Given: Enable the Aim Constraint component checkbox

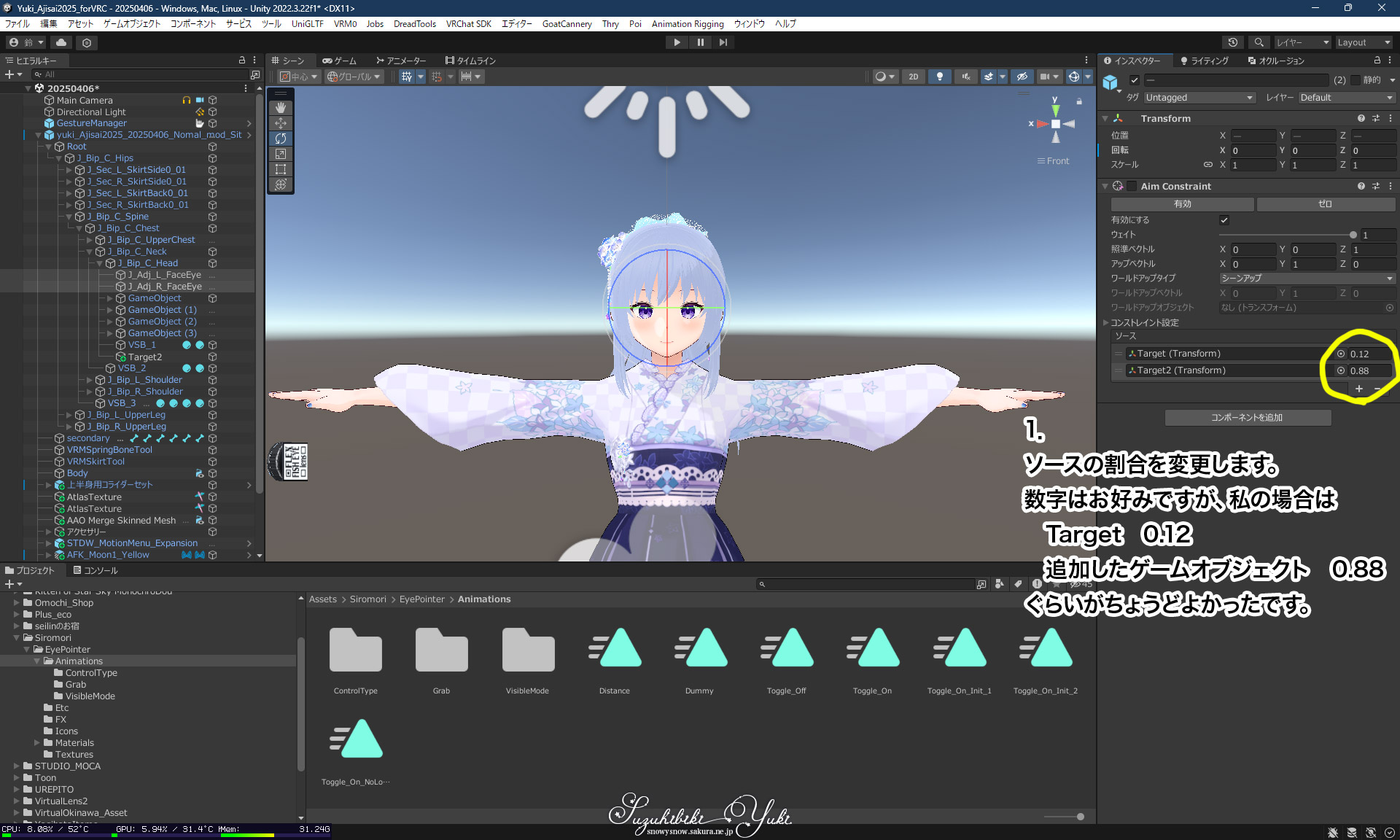Looking at the screenshot, I should tap(1132, 187).
